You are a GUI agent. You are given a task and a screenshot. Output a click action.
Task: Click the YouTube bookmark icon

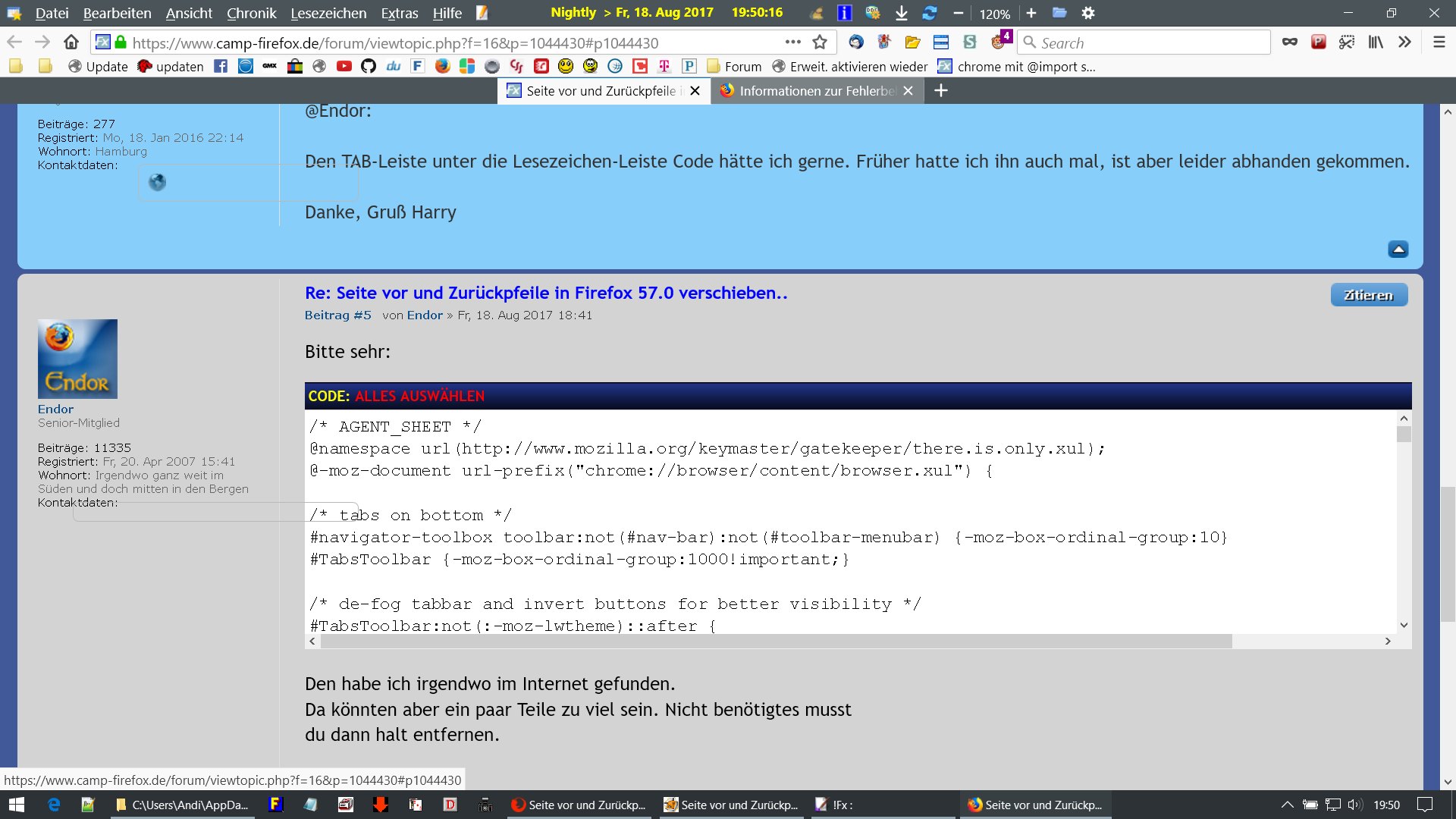point(344,67)
